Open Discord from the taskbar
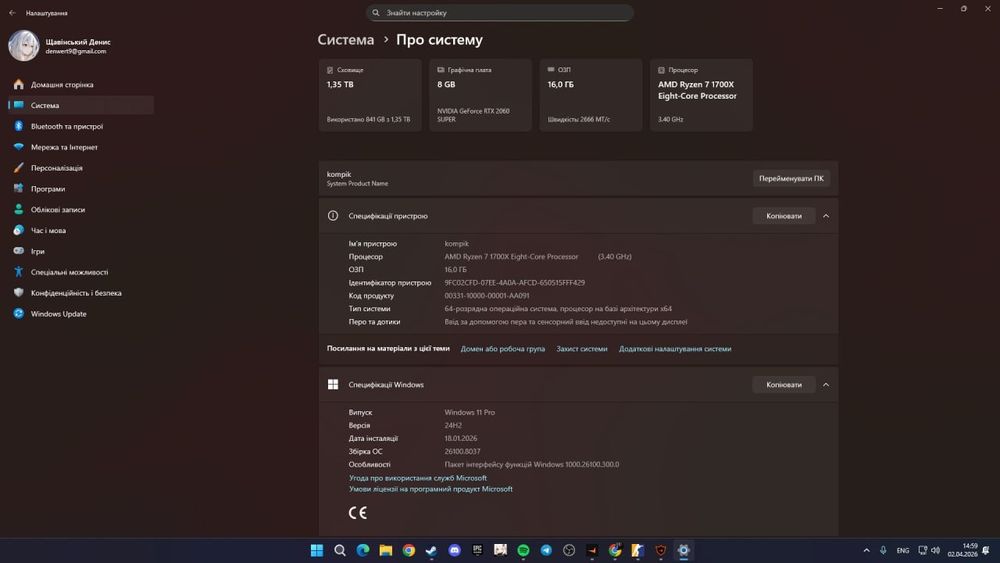This screenshot has height=563, width=1000. [x=454, y=550]
